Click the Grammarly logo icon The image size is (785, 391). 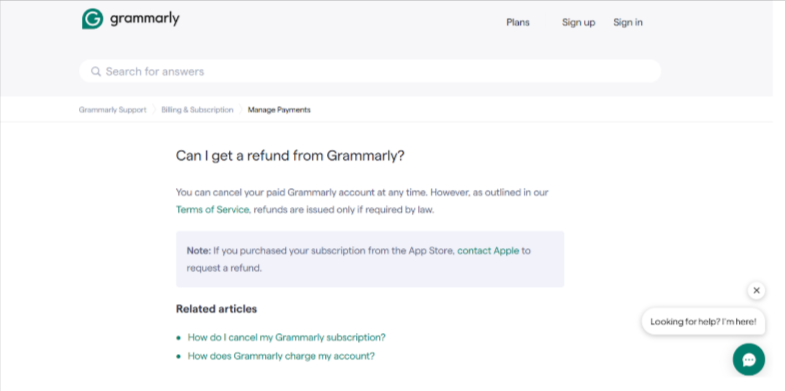point(93,19)
